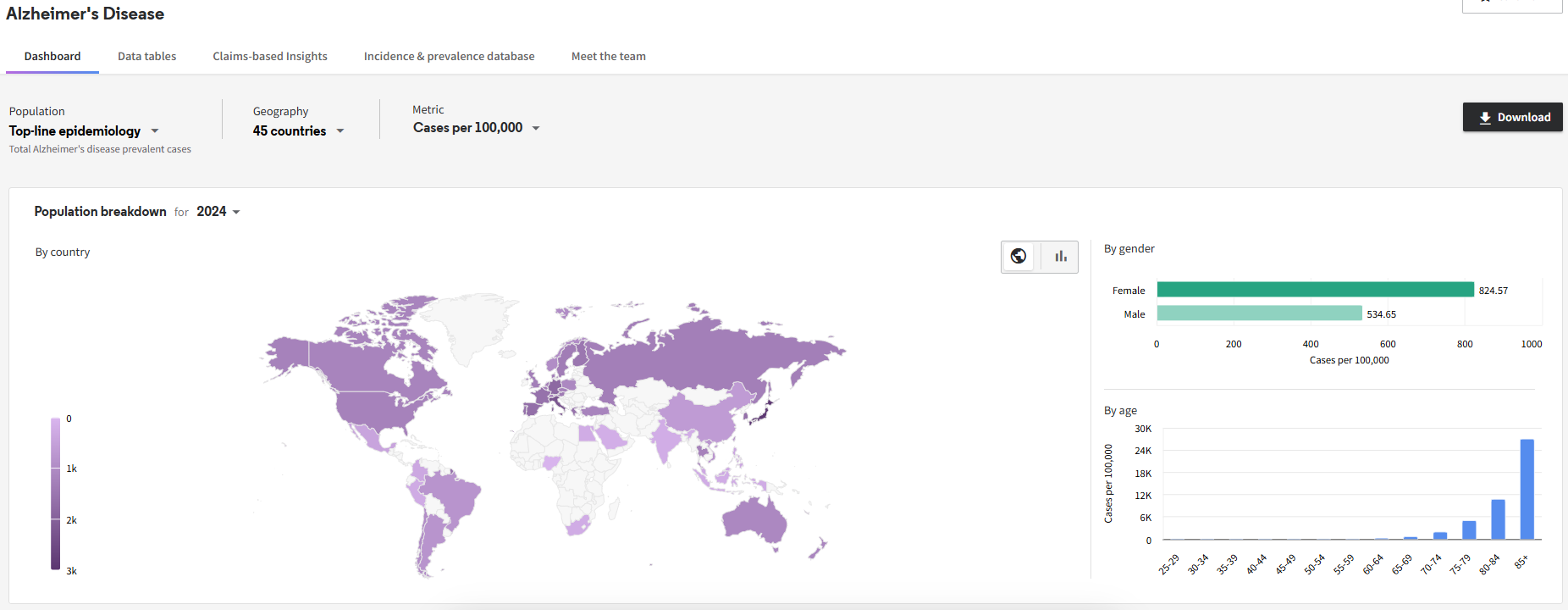Screen dimensions: 1568x610
Task: Open the Meet the team tab
Action: (x=608, y=57)
